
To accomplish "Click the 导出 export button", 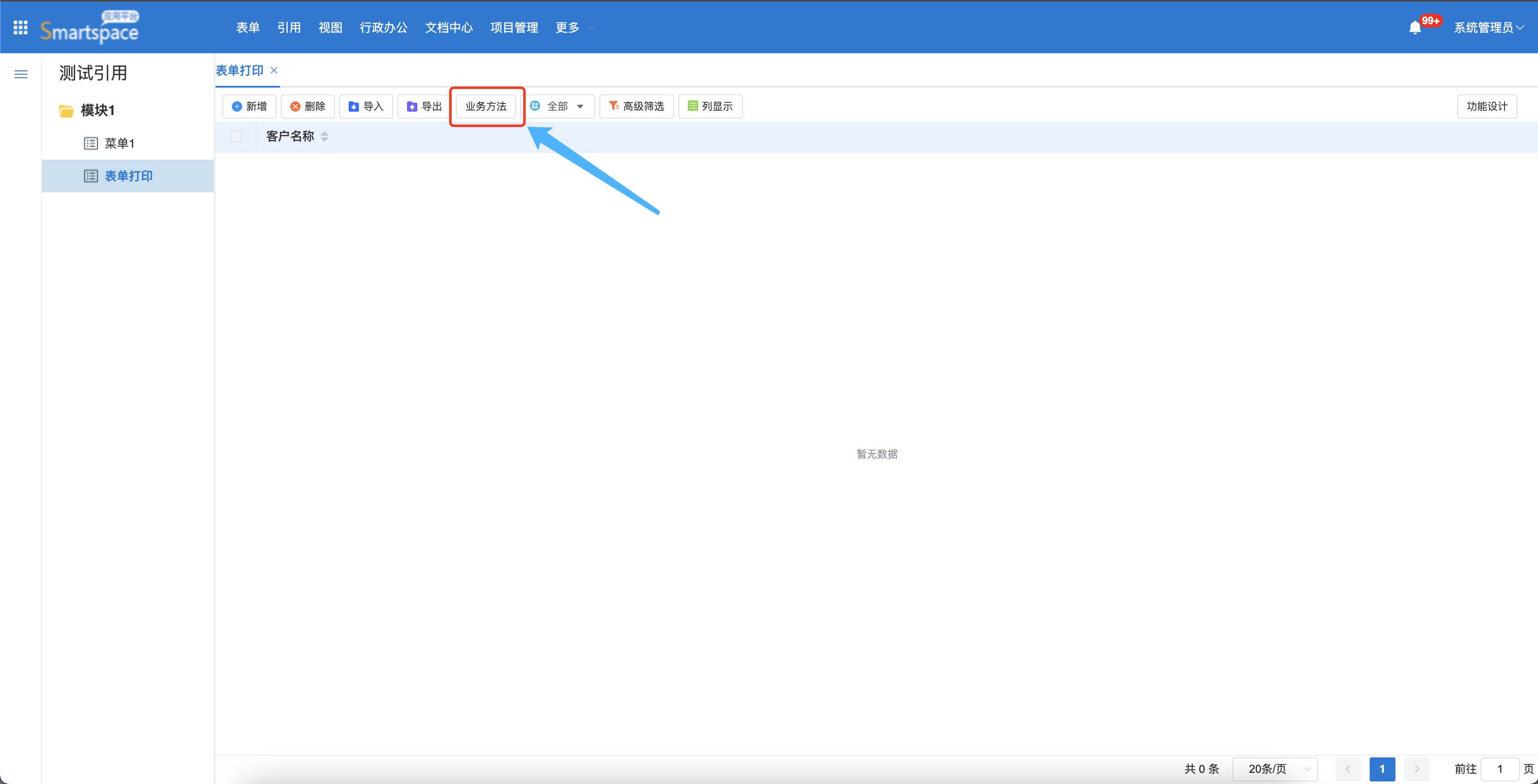I will tap(424, 106).
